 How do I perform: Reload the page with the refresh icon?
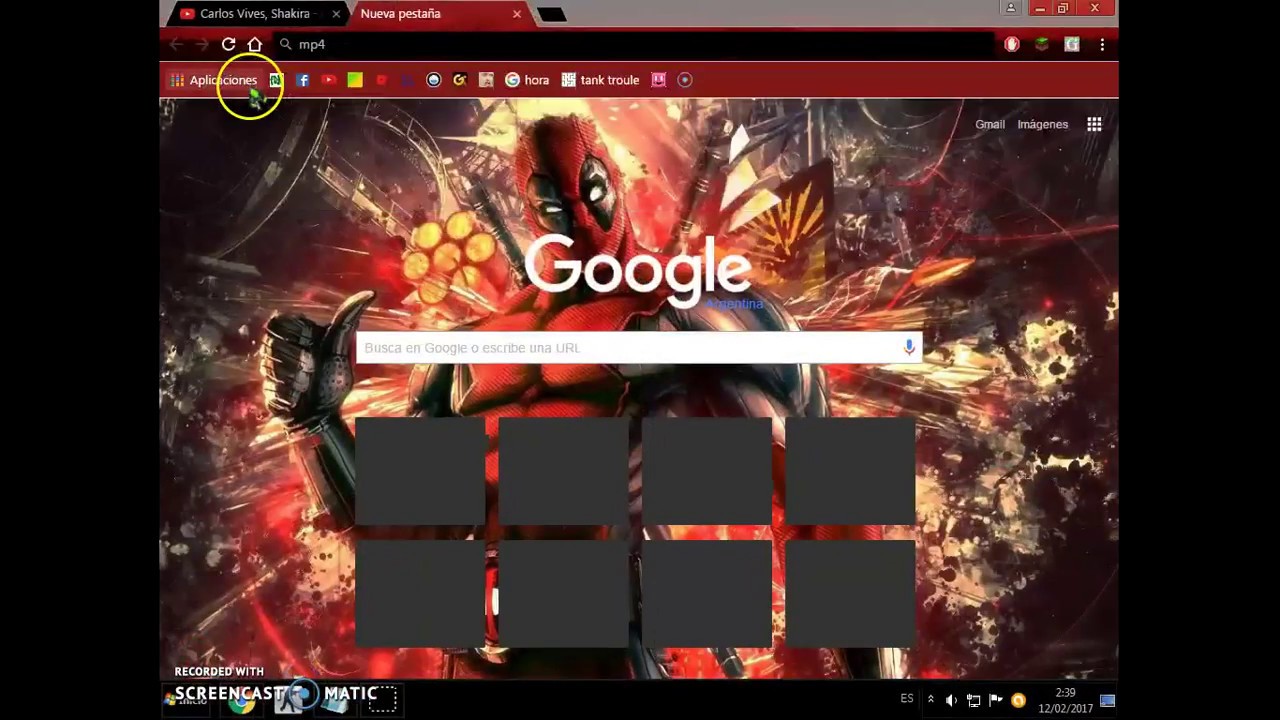[x=228, y=44]
